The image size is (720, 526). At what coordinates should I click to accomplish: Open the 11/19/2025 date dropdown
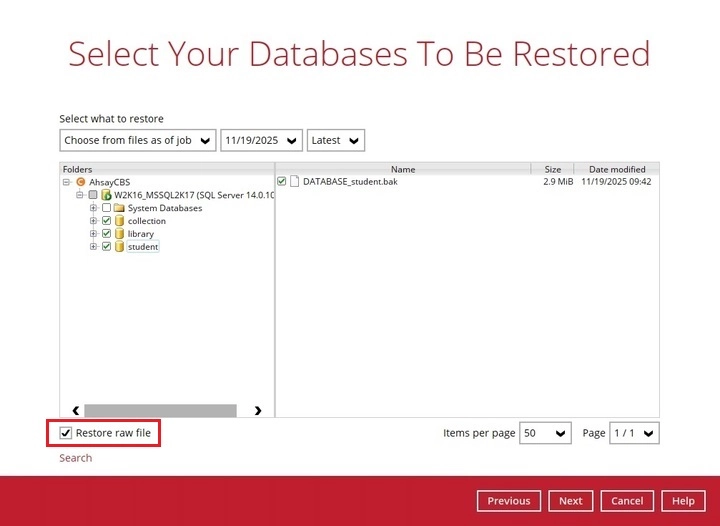(262, 140)
